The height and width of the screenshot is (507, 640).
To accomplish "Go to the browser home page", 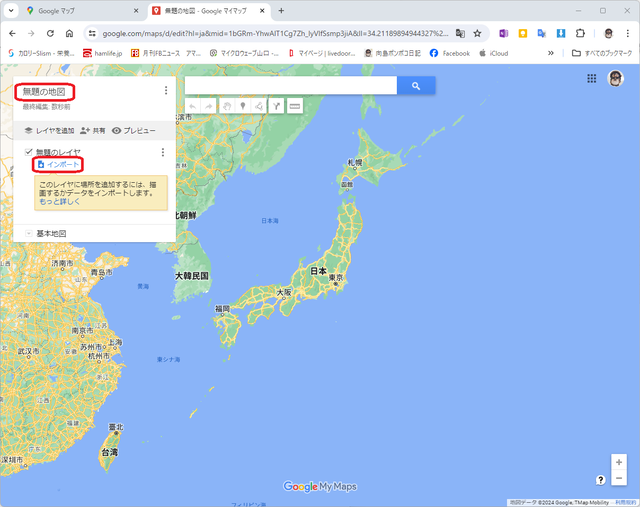I will [x=69, y=33].
